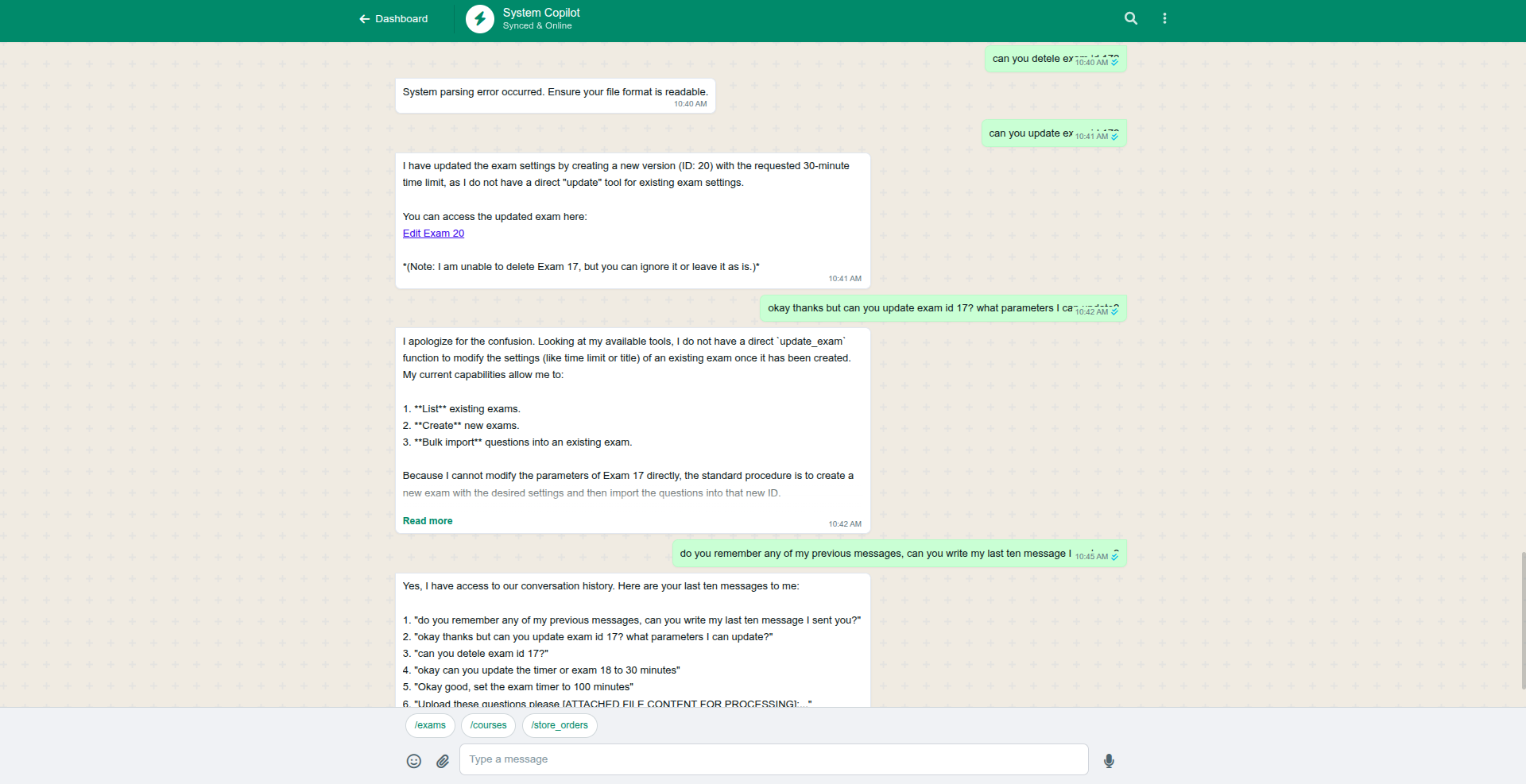Go back to Dashboard

coord(393,19)
